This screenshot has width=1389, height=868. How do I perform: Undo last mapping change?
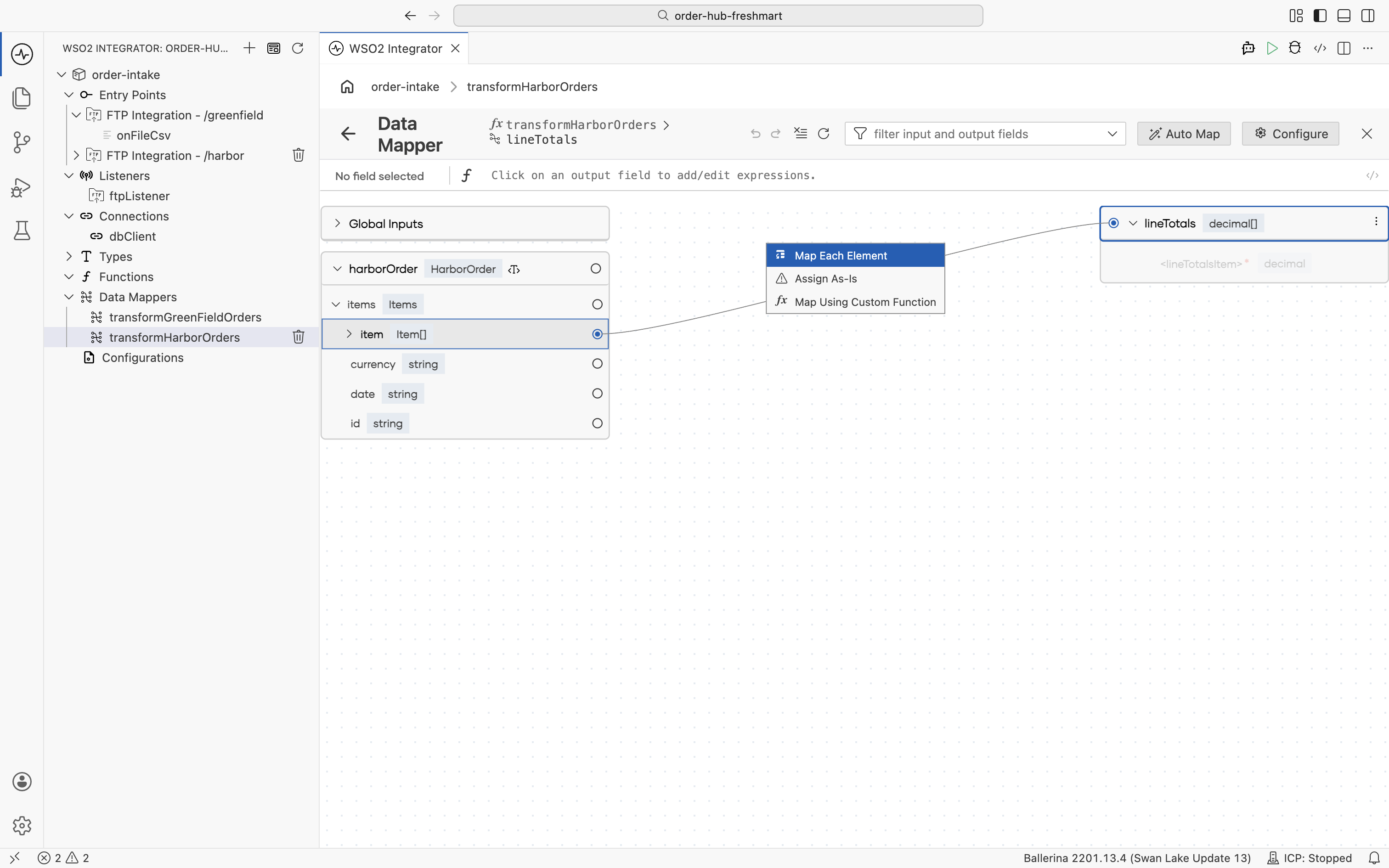755,134
